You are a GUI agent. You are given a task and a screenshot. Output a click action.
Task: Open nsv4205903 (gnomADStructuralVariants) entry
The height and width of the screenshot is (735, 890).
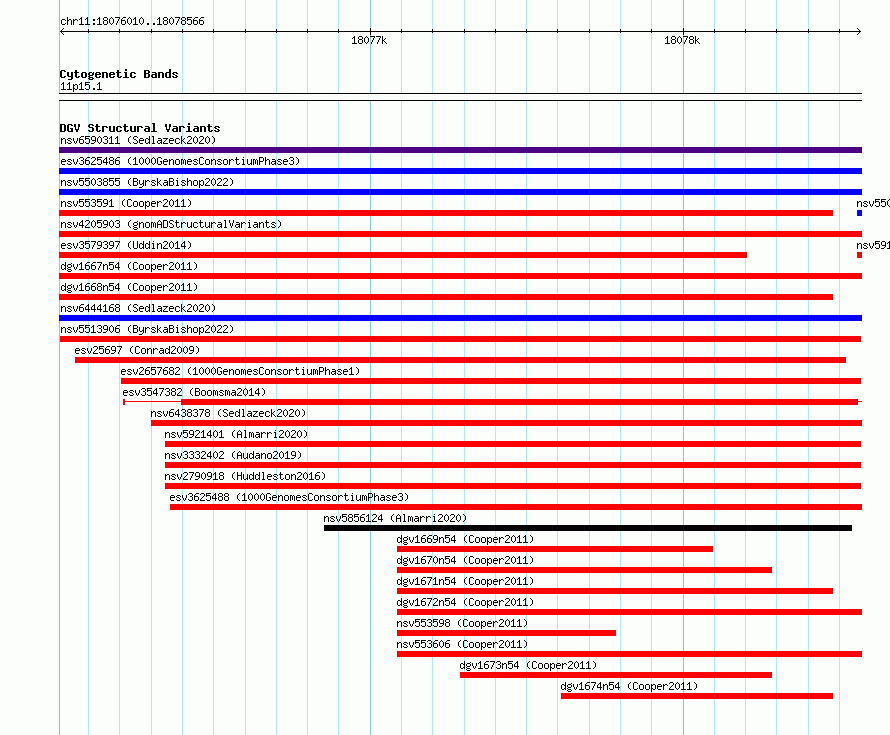[171, 224]
